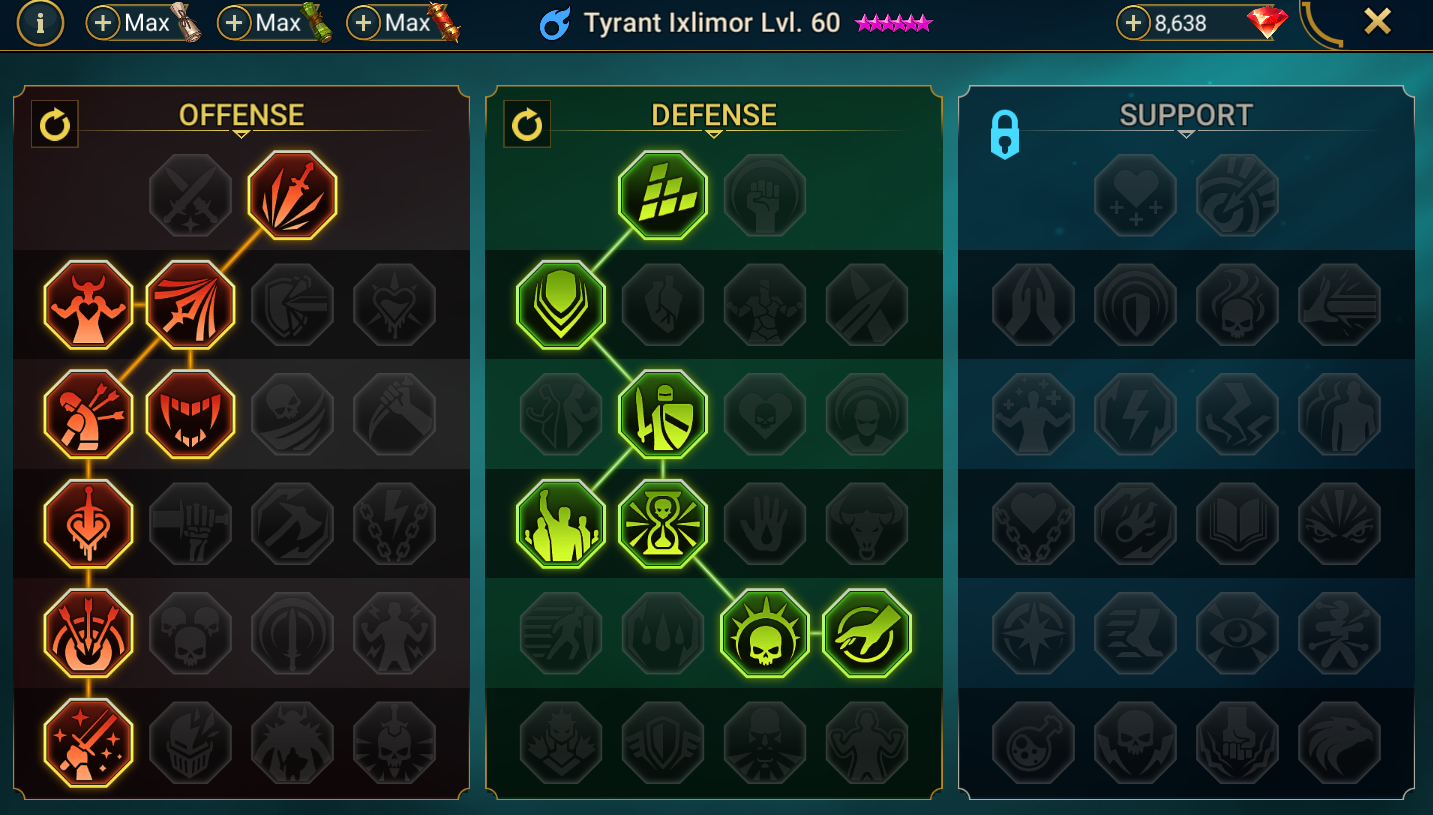Toggle the raised fist defense mastery
This screenshot has height=815, width=1433.
[x=765, y=195]
